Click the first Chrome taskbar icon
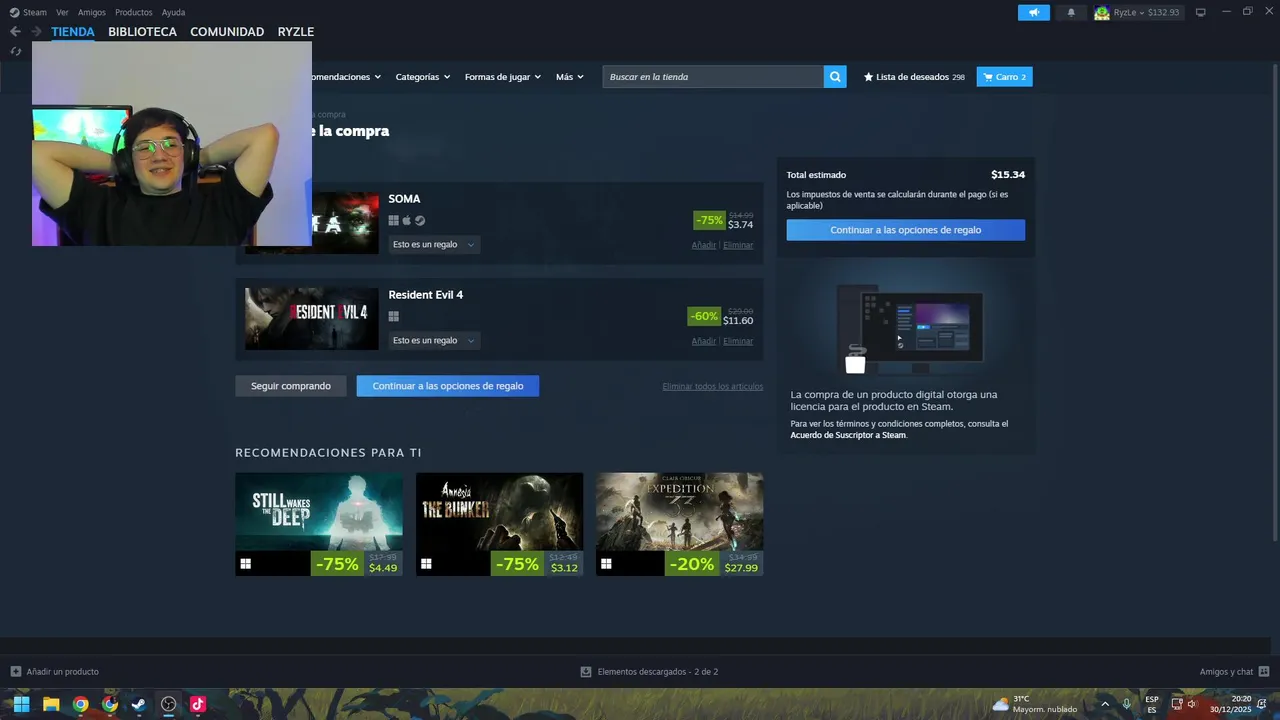1280x720 pixels. (x=80, y=704)
